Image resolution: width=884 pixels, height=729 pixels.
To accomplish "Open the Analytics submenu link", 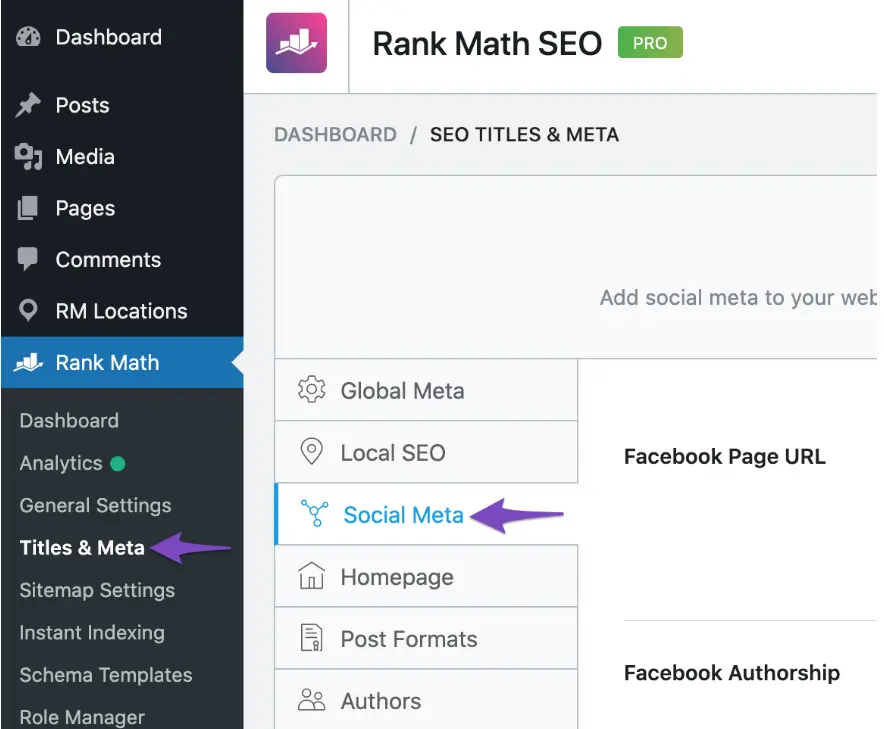I will pos(61,463).
